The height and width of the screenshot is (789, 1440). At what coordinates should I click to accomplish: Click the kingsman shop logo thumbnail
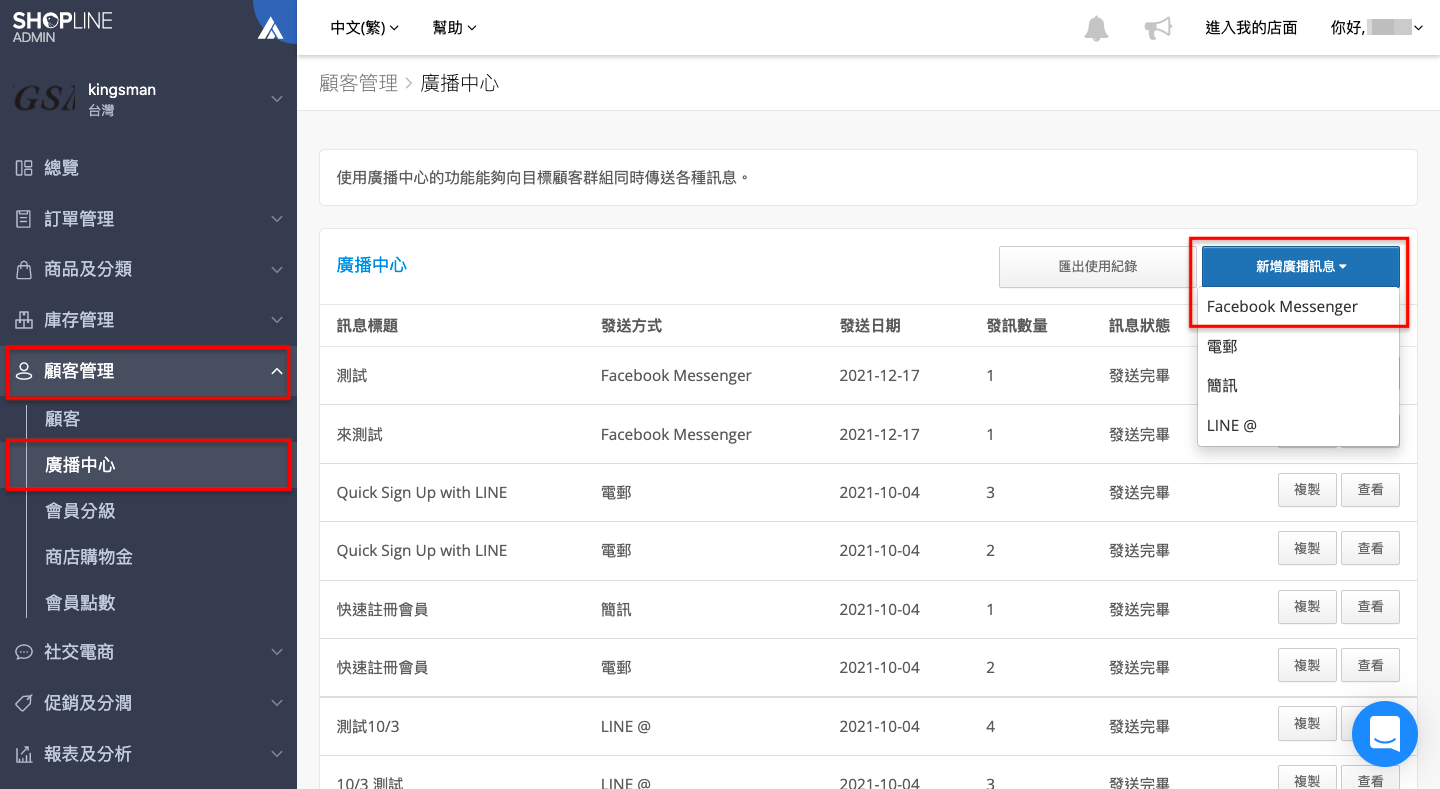click(x=44, y=98)
